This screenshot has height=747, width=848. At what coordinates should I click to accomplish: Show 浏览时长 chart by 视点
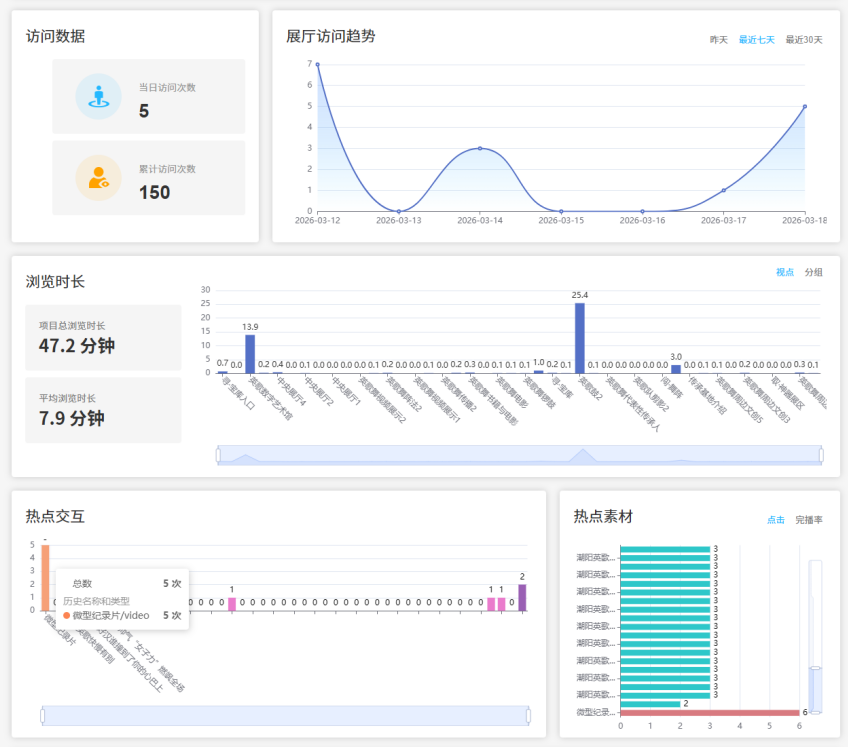click(x=785, y=272)
